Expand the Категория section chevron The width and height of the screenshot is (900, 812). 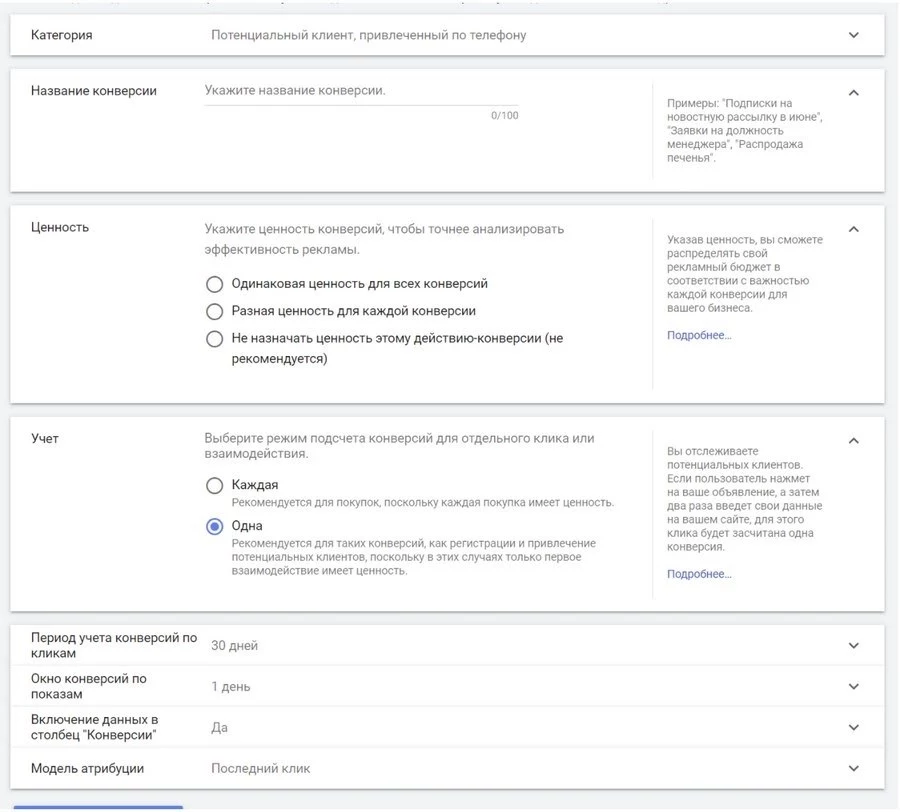pos(853,35)
